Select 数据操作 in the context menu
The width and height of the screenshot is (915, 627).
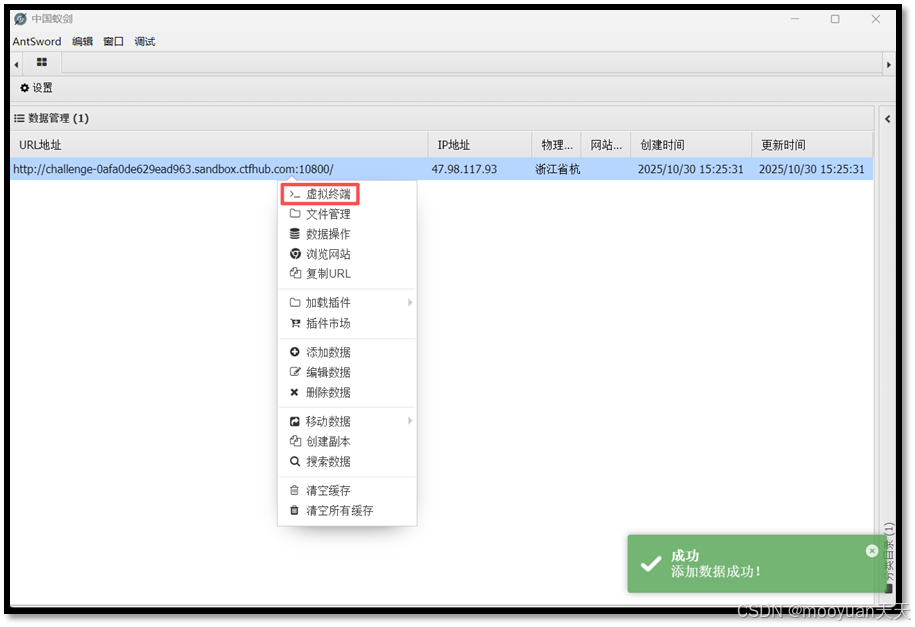328,234
